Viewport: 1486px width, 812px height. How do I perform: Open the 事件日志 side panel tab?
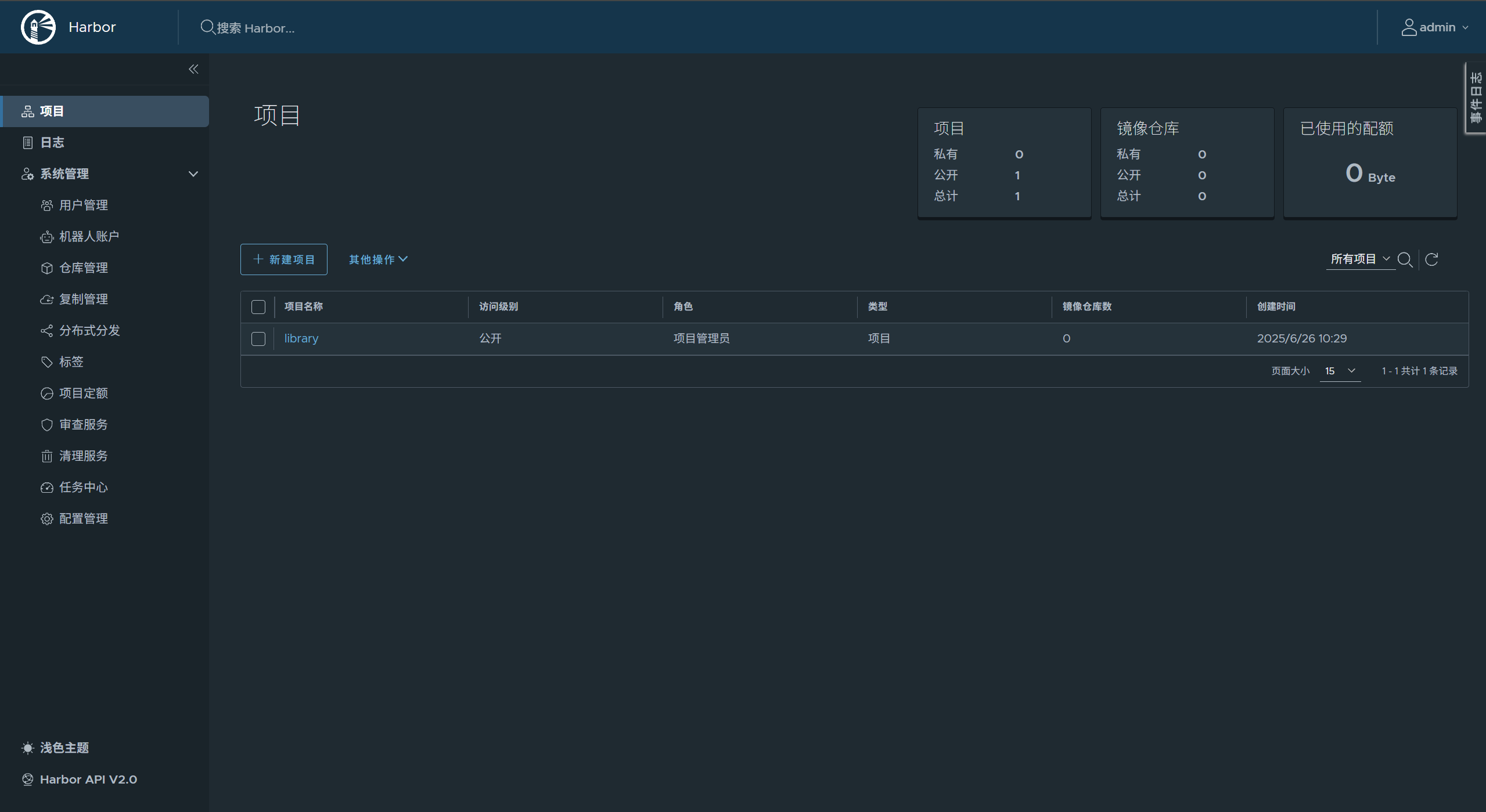click(1476, 98)
